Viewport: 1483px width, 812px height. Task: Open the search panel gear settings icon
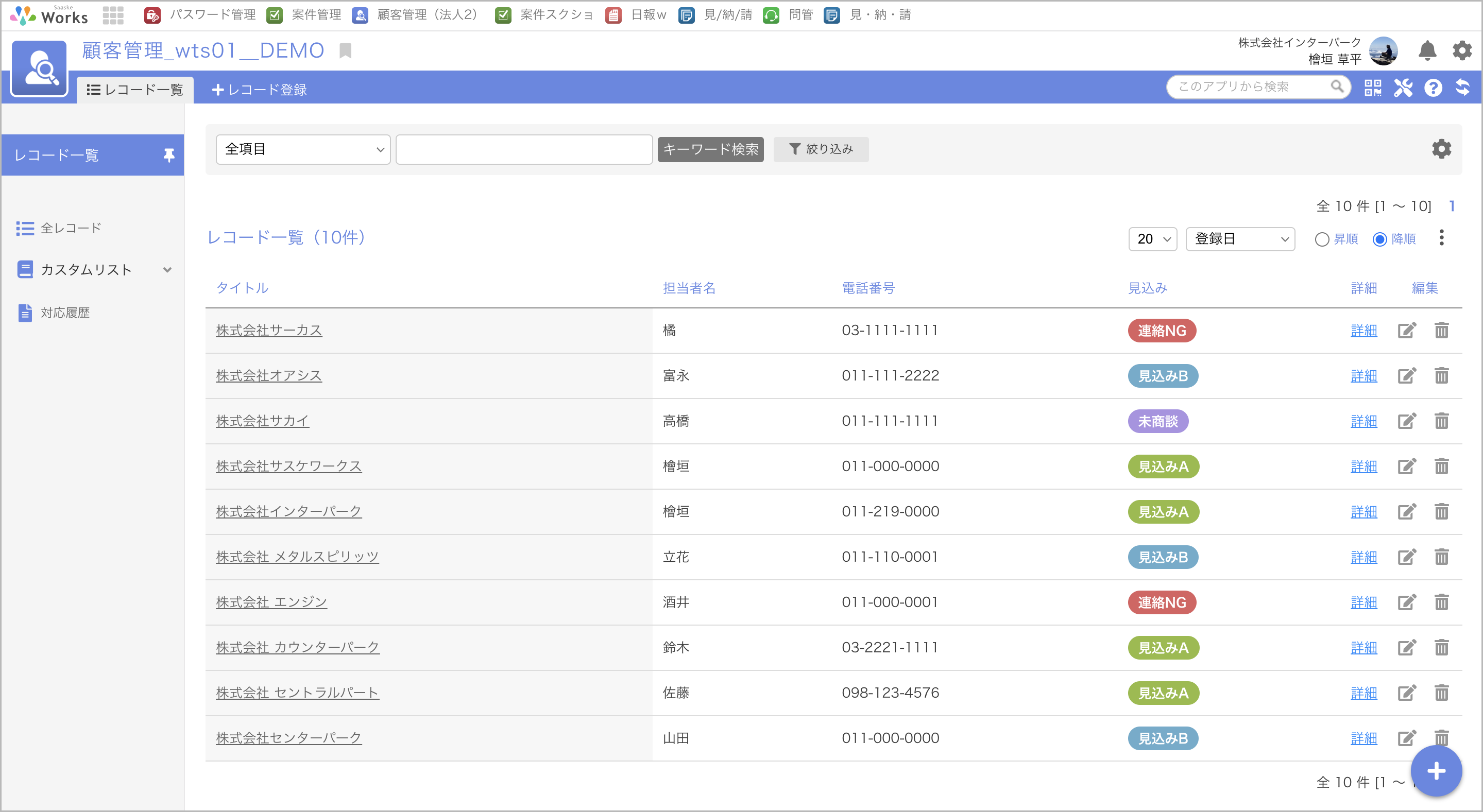(1441, 149)
